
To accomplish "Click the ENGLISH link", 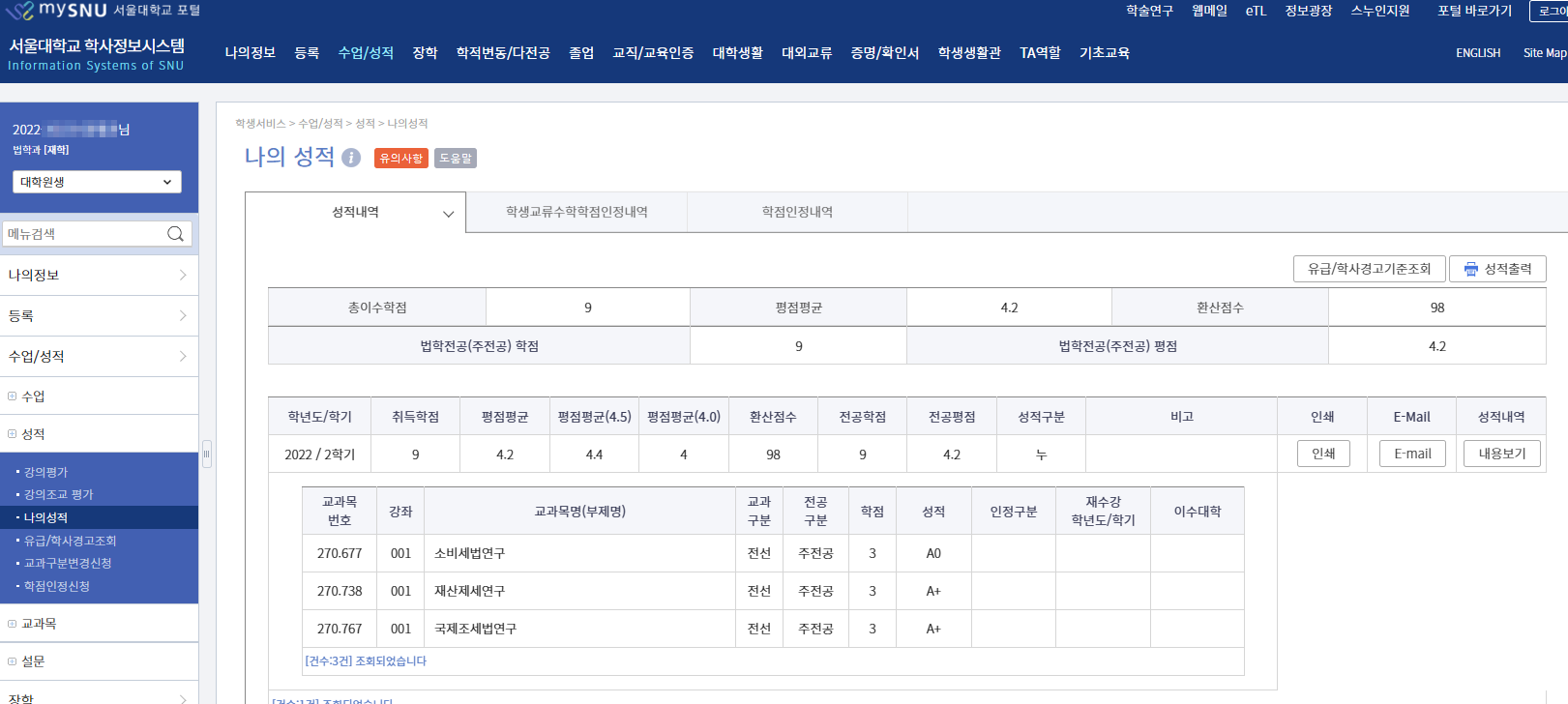I will tap(1478, 53).
